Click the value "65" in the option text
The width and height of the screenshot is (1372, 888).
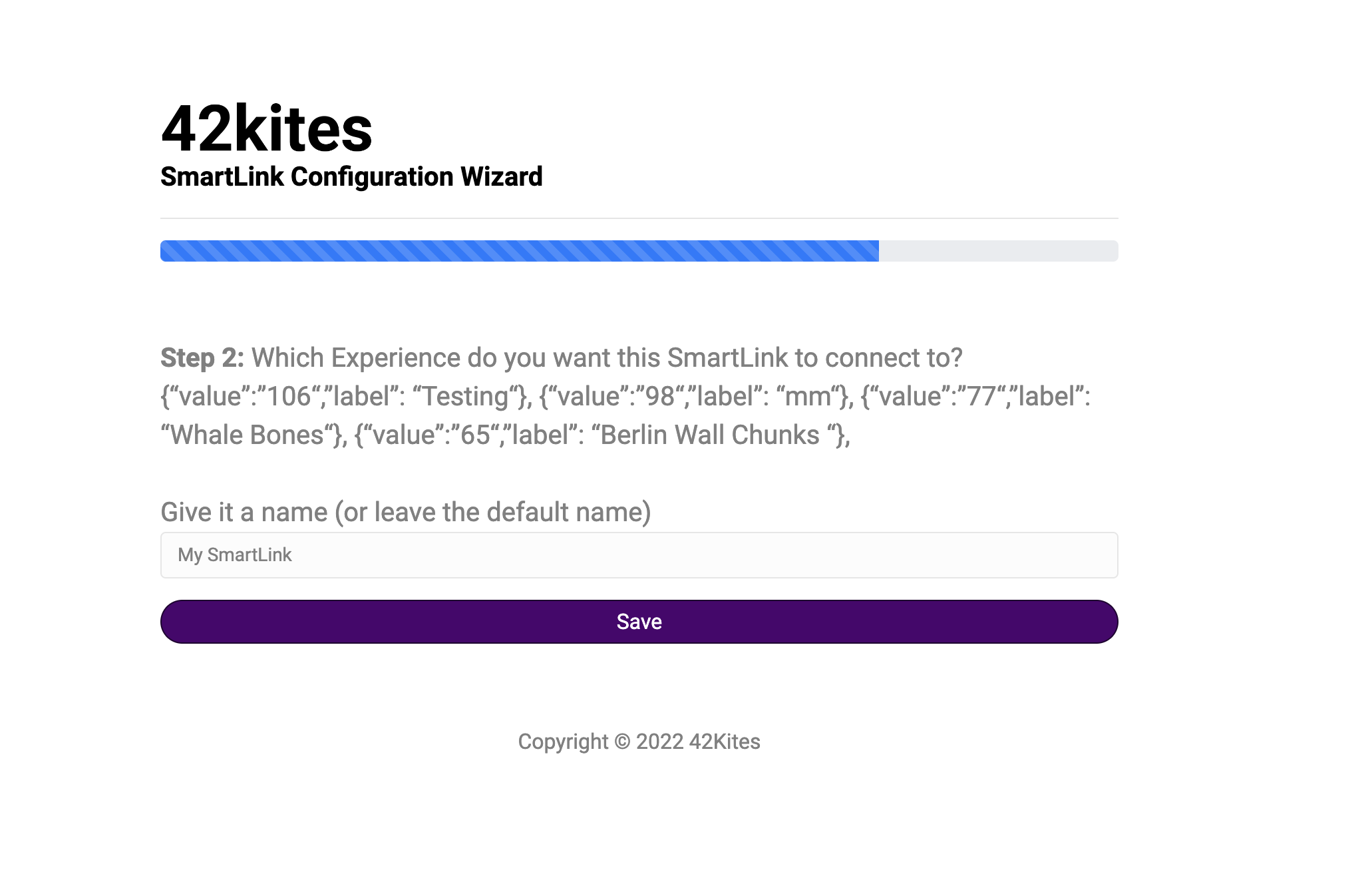coord(475,435)
